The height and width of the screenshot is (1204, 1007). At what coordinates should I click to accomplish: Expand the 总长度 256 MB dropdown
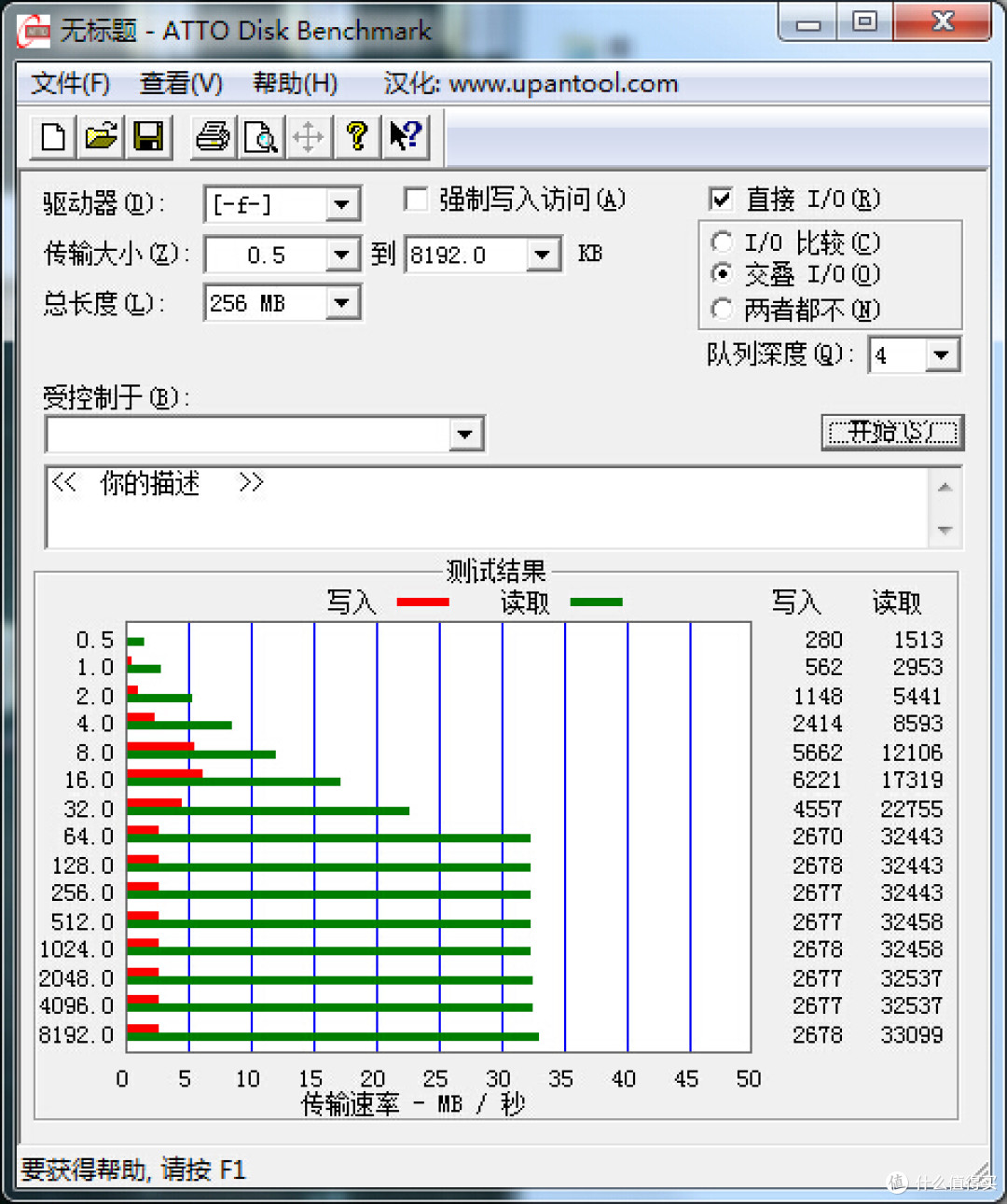[x=342, y=303]
